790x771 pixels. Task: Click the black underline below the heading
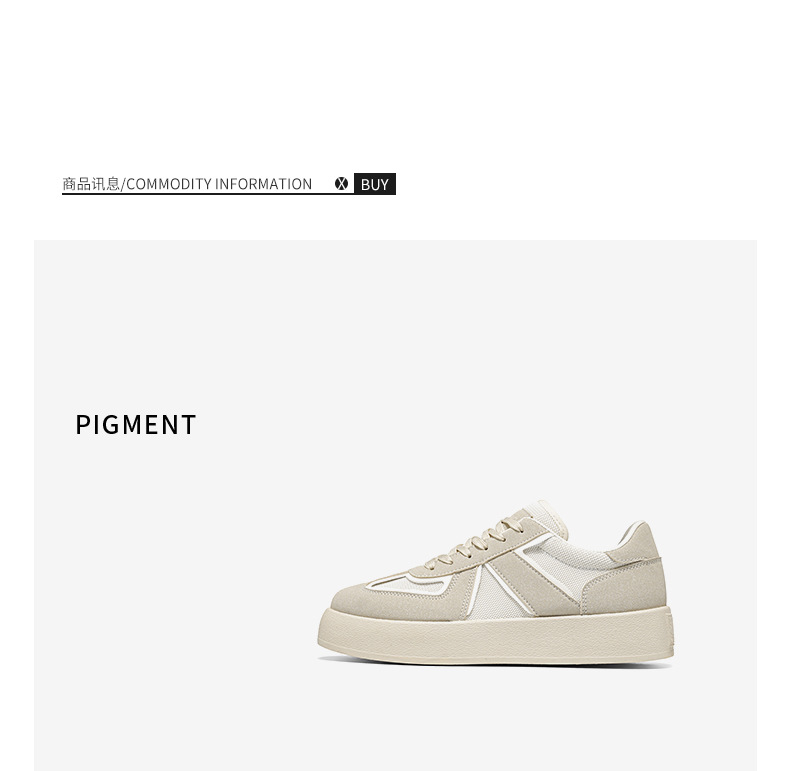pos(208,194)
